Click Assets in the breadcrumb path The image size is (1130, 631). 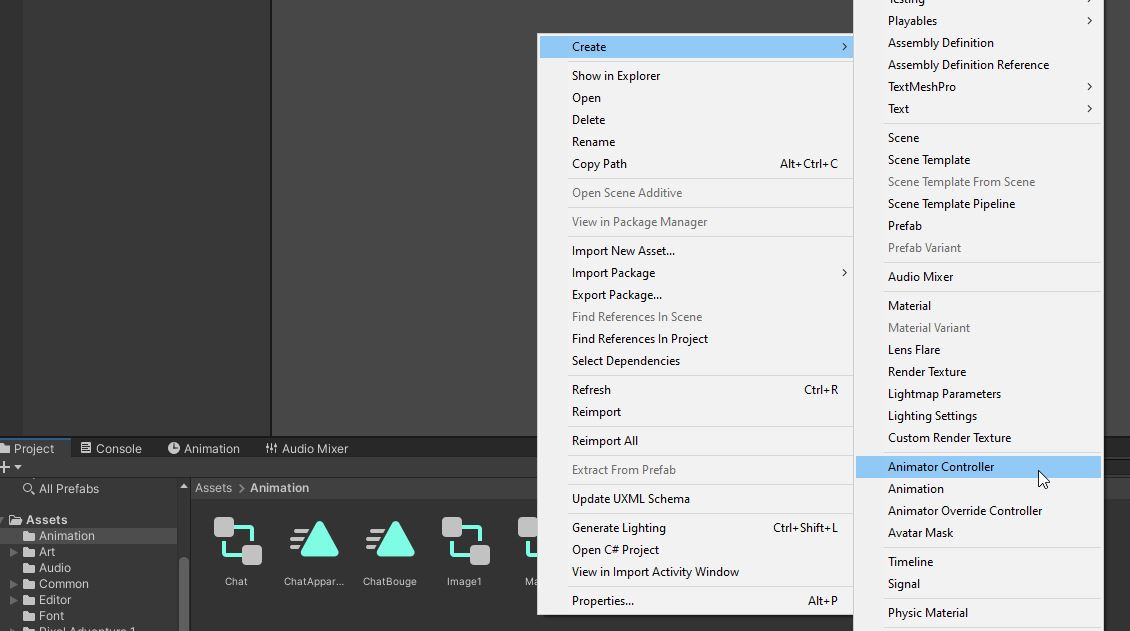tap(213, 488)
